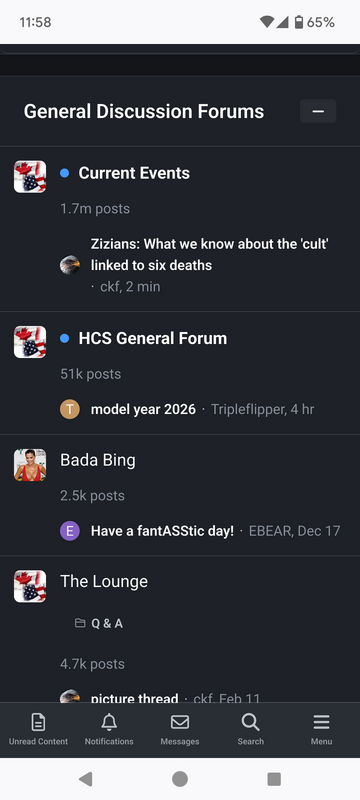This screenshot has height=800, width=360.
Task: Open 'Have a fantASStic day!' thread
Action: (x=162, y=531)
